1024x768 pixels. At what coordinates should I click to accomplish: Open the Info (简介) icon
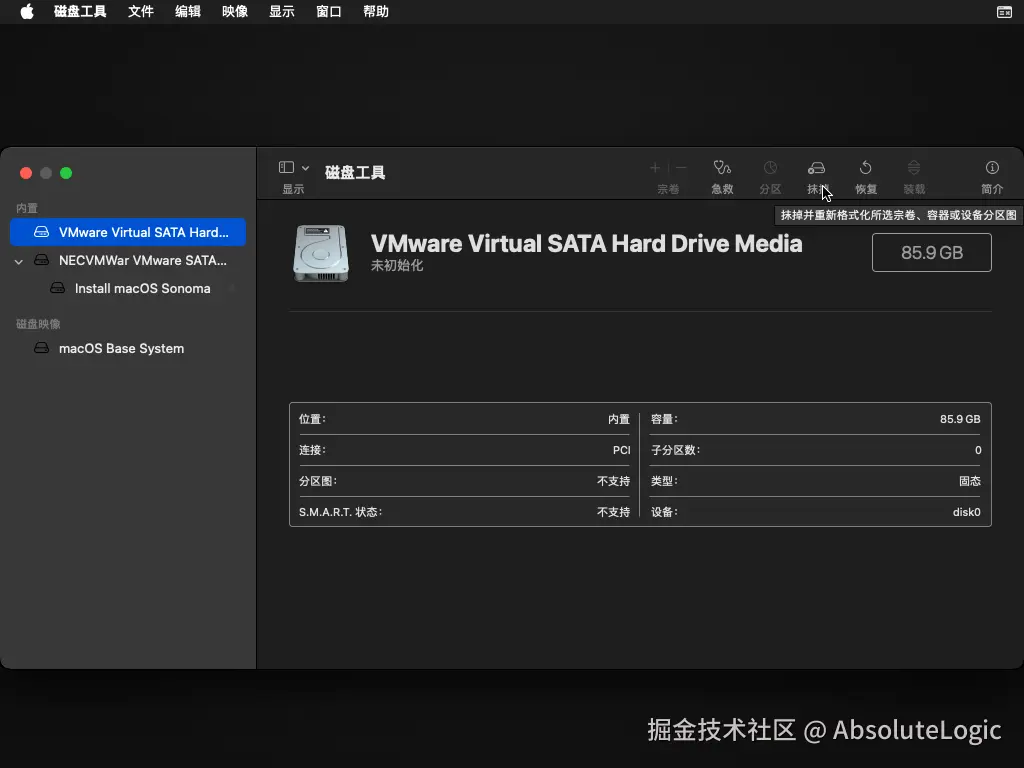point(992,168)
